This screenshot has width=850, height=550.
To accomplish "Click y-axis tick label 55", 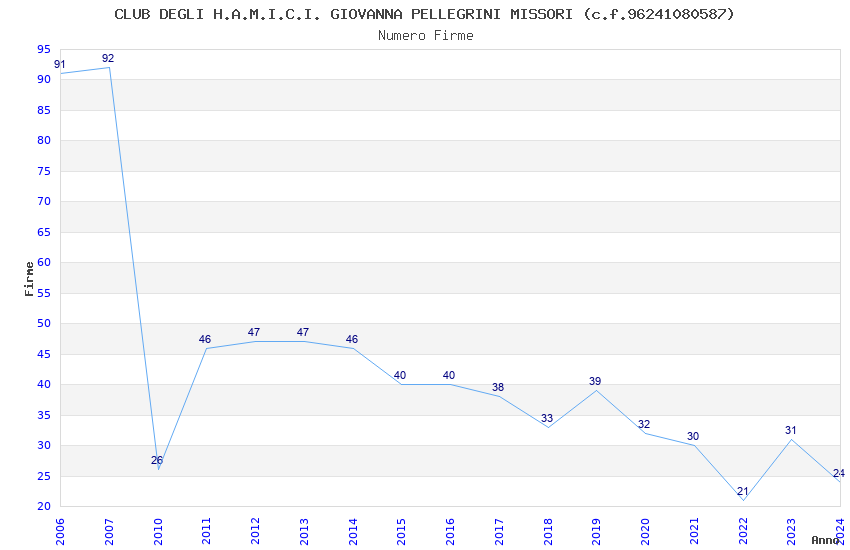I will click(44, 293).
